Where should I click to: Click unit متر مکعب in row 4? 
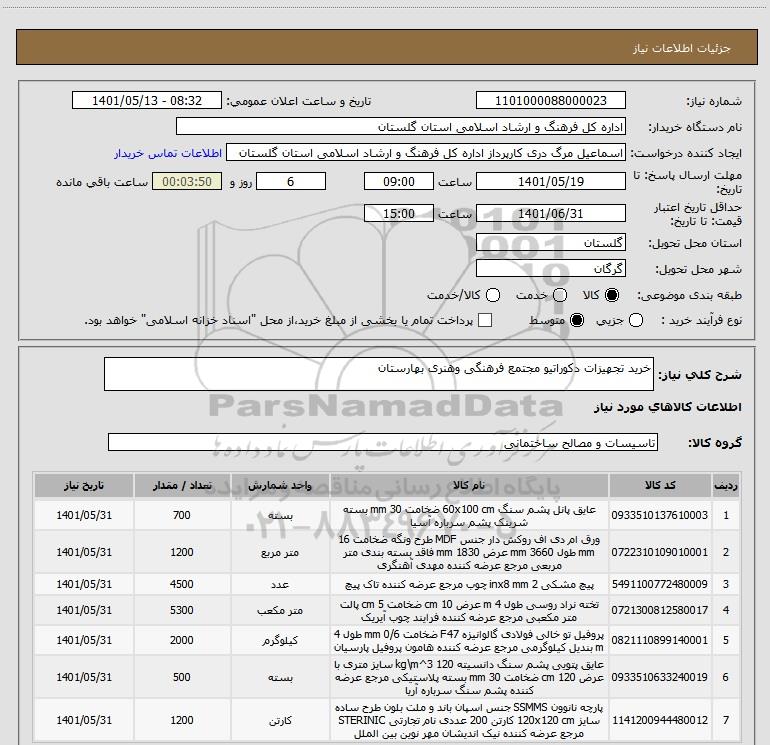click(280, 610)
